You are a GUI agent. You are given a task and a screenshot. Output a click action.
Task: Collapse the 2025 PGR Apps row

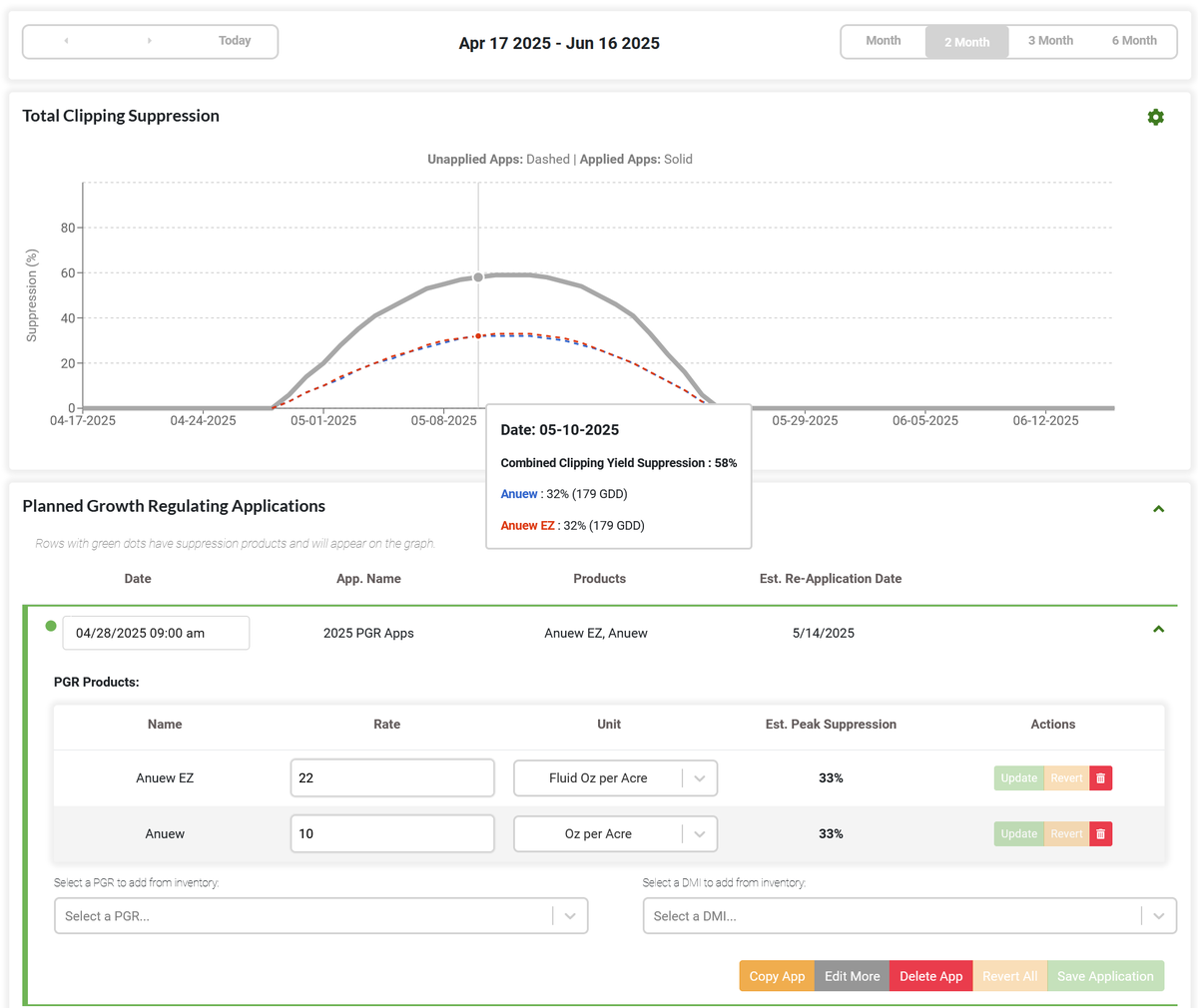pyautogui.click(x=1158, y=630)
